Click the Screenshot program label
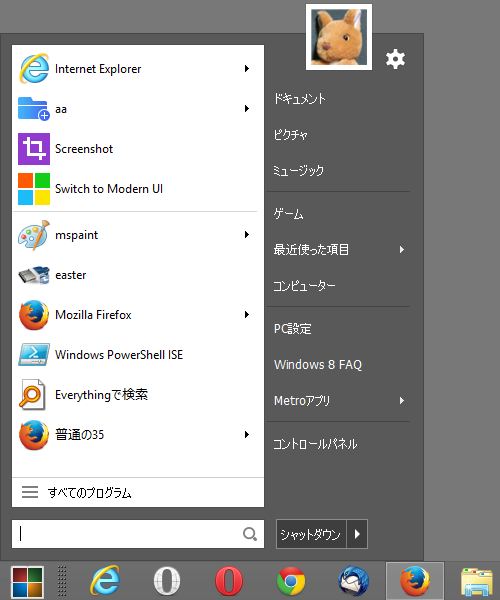500x600 pixels. pos(84,149)
